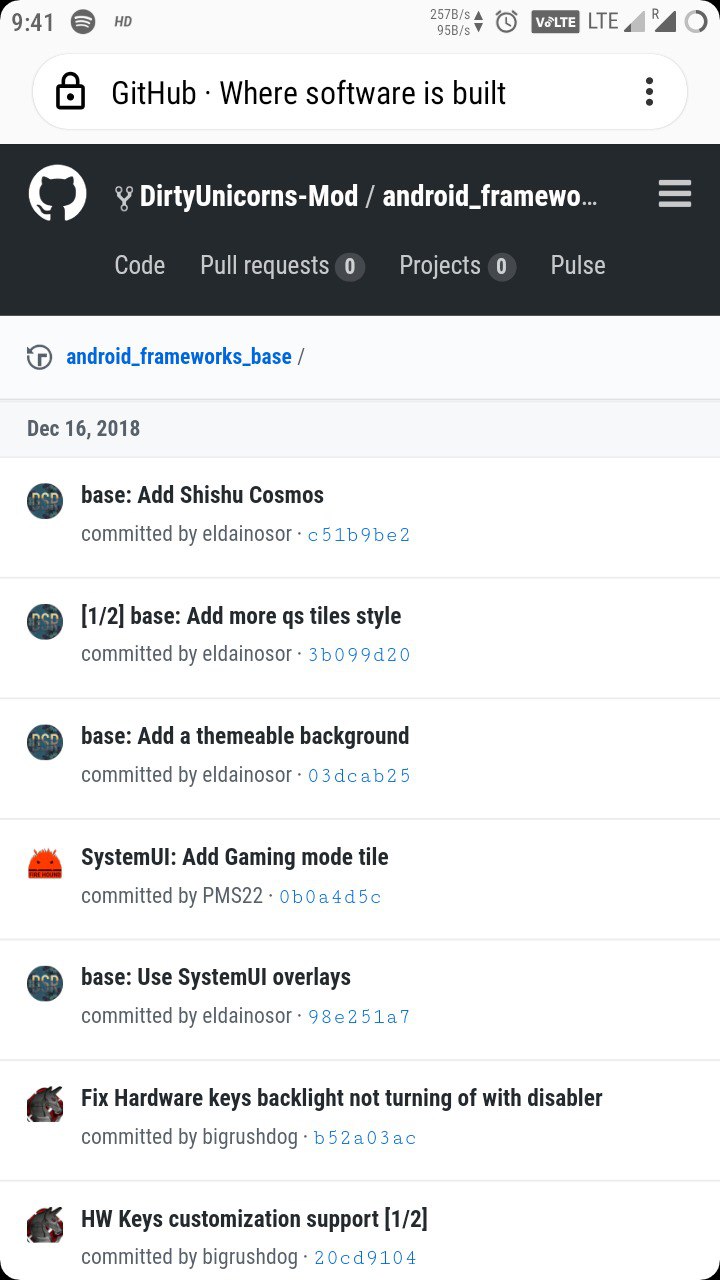Open commit hash 0b0a4d5c

point(330,897)
